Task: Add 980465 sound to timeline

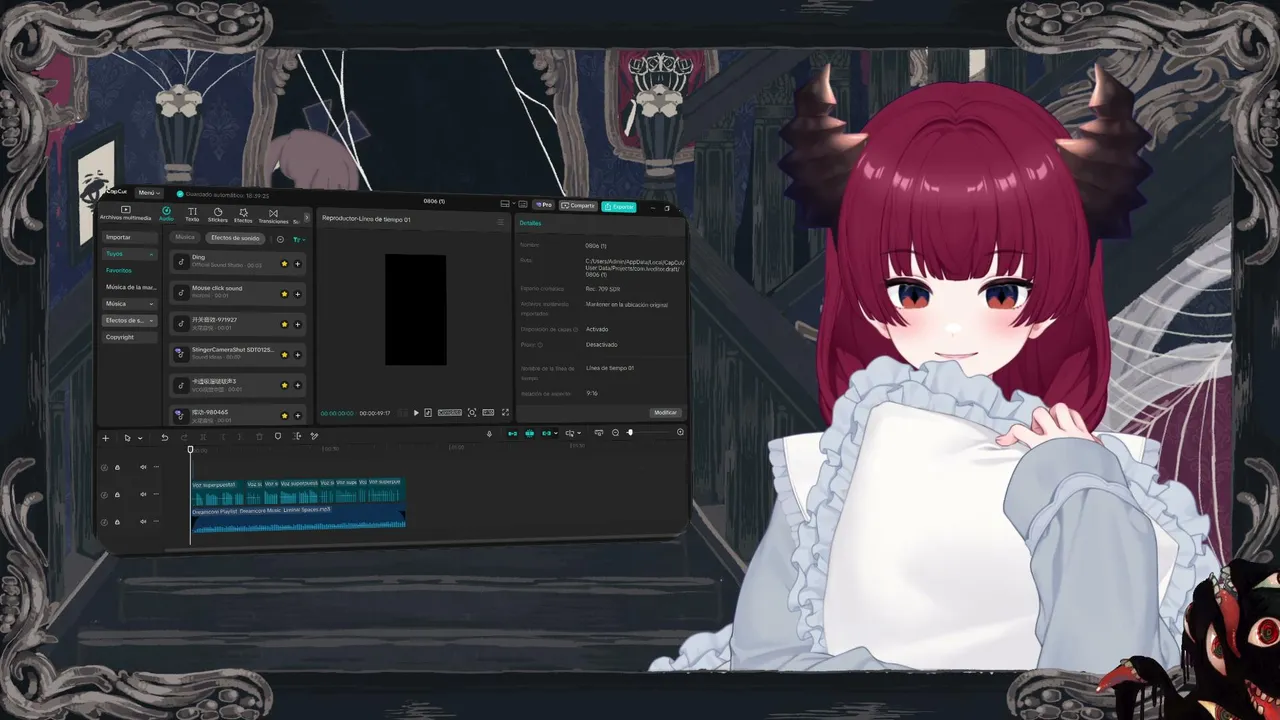Action: click(x=297, y=415)
